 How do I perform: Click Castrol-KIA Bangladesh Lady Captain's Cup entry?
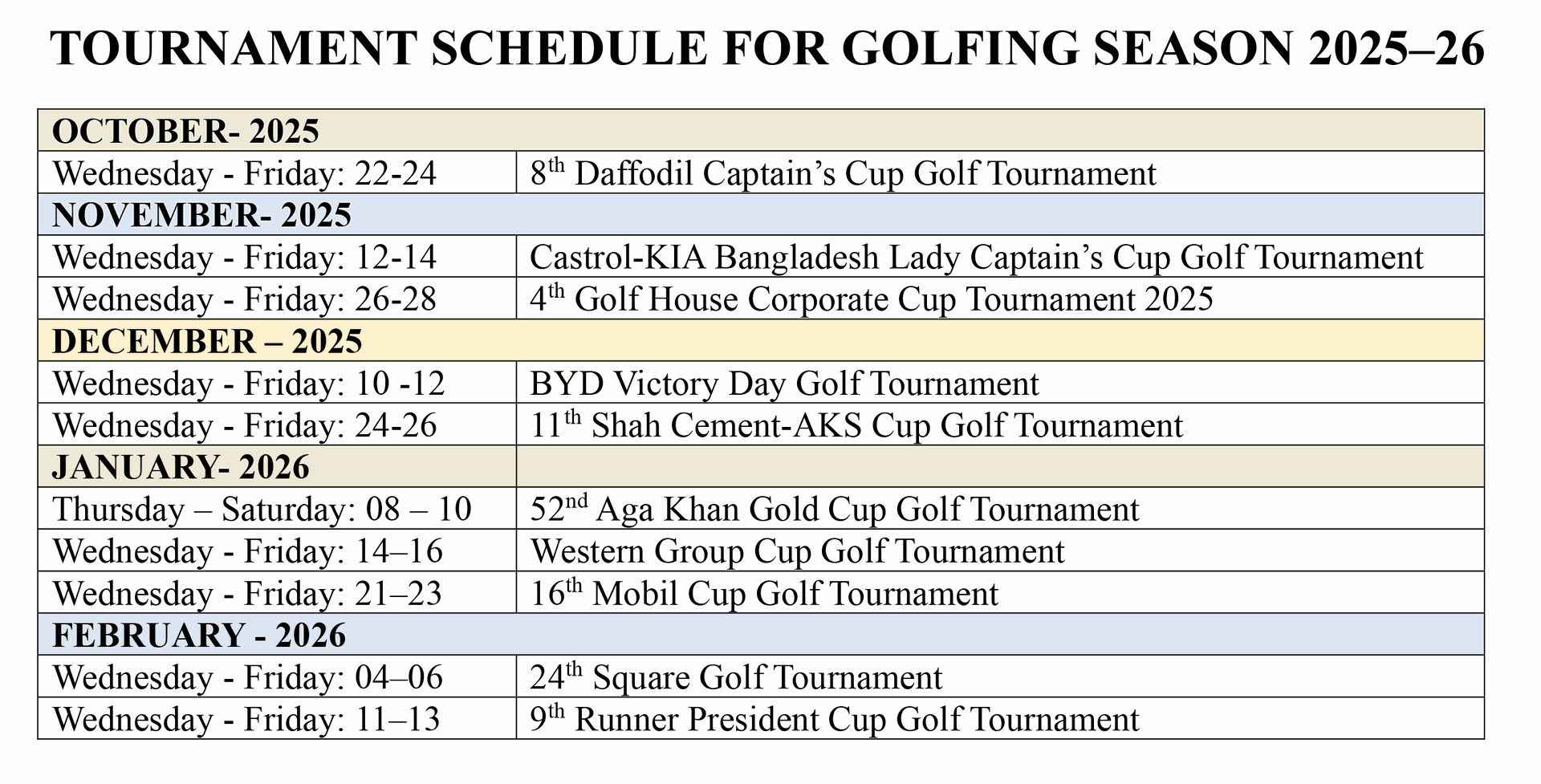[x=976, y=258]
